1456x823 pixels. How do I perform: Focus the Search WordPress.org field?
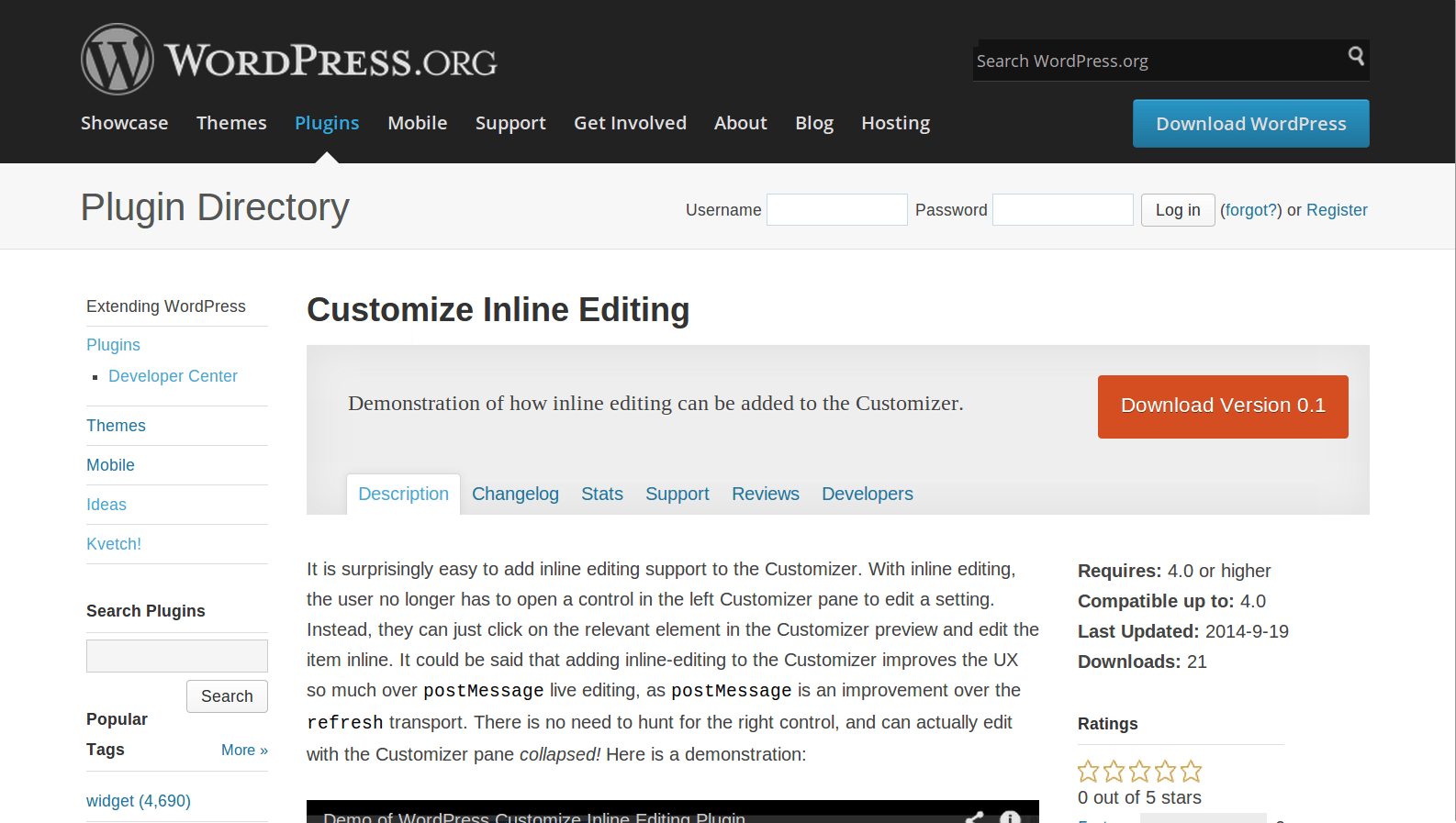[x=1157, y=61]
